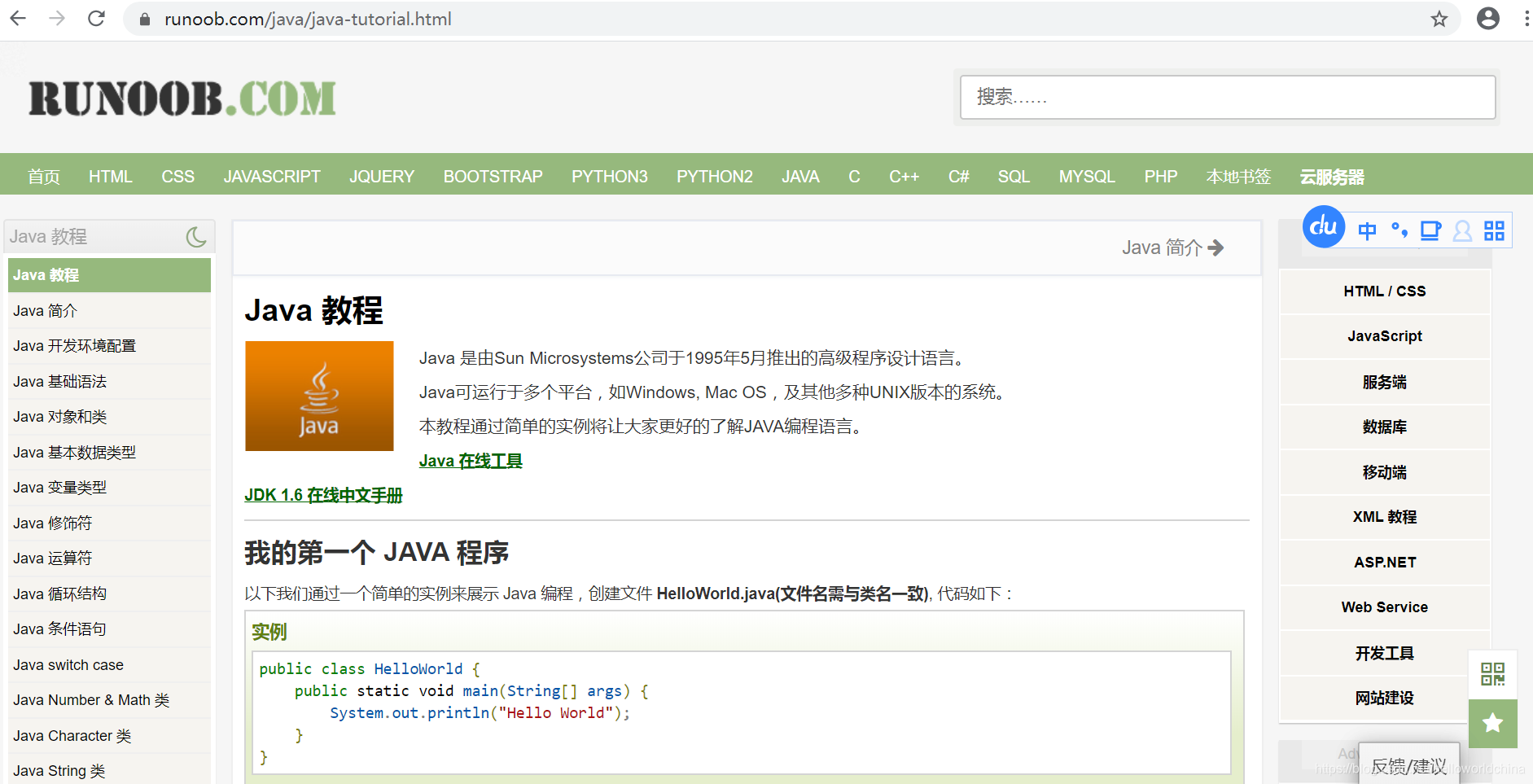Open the browser profile avatar
Viewport: 1533px width, 784px height.
[1488, 18]
